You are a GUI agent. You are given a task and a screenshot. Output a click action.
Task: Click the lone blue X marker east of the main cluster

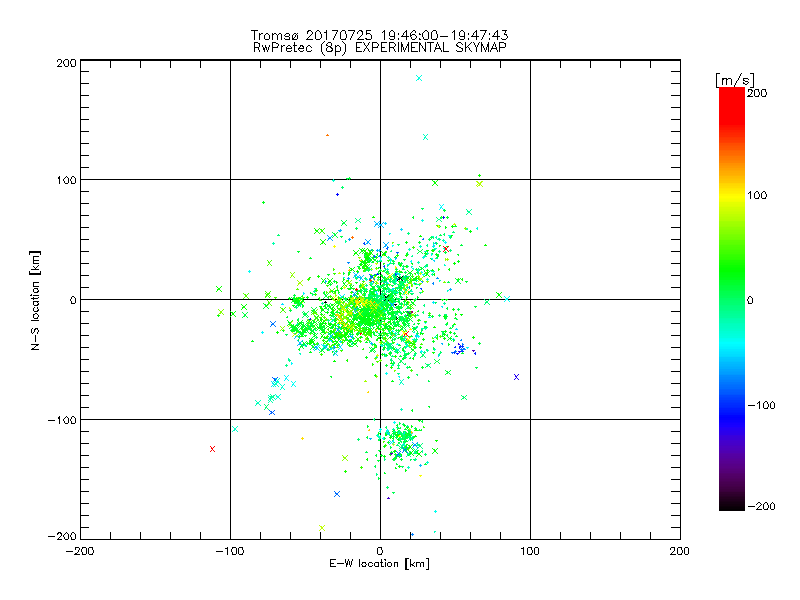(516, 377)
